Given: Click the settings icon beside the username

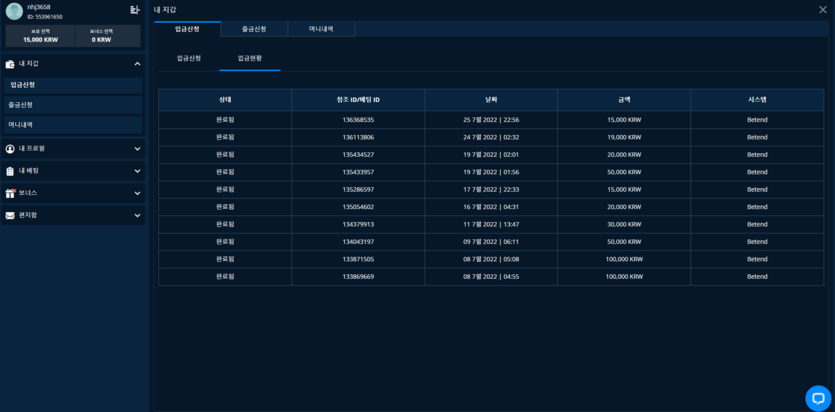Looking at the screenshot, I should [x=135, y=9].
